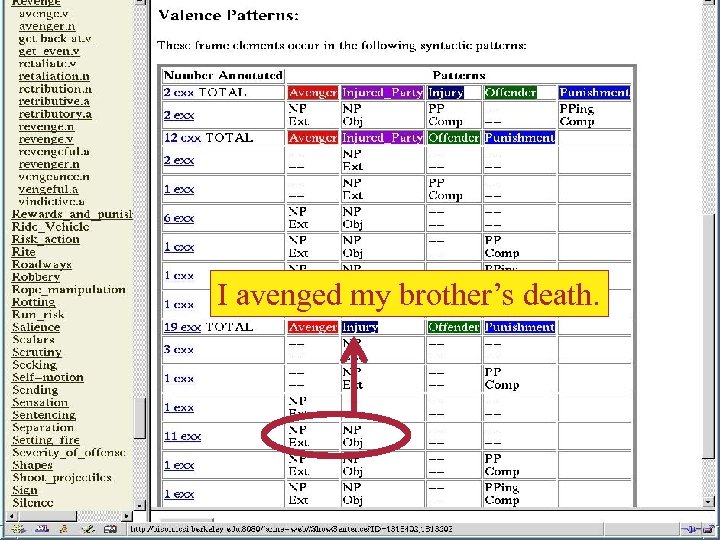Open the Sensation frame
Viewport: 720px width, 540px height.
(40, 402)
